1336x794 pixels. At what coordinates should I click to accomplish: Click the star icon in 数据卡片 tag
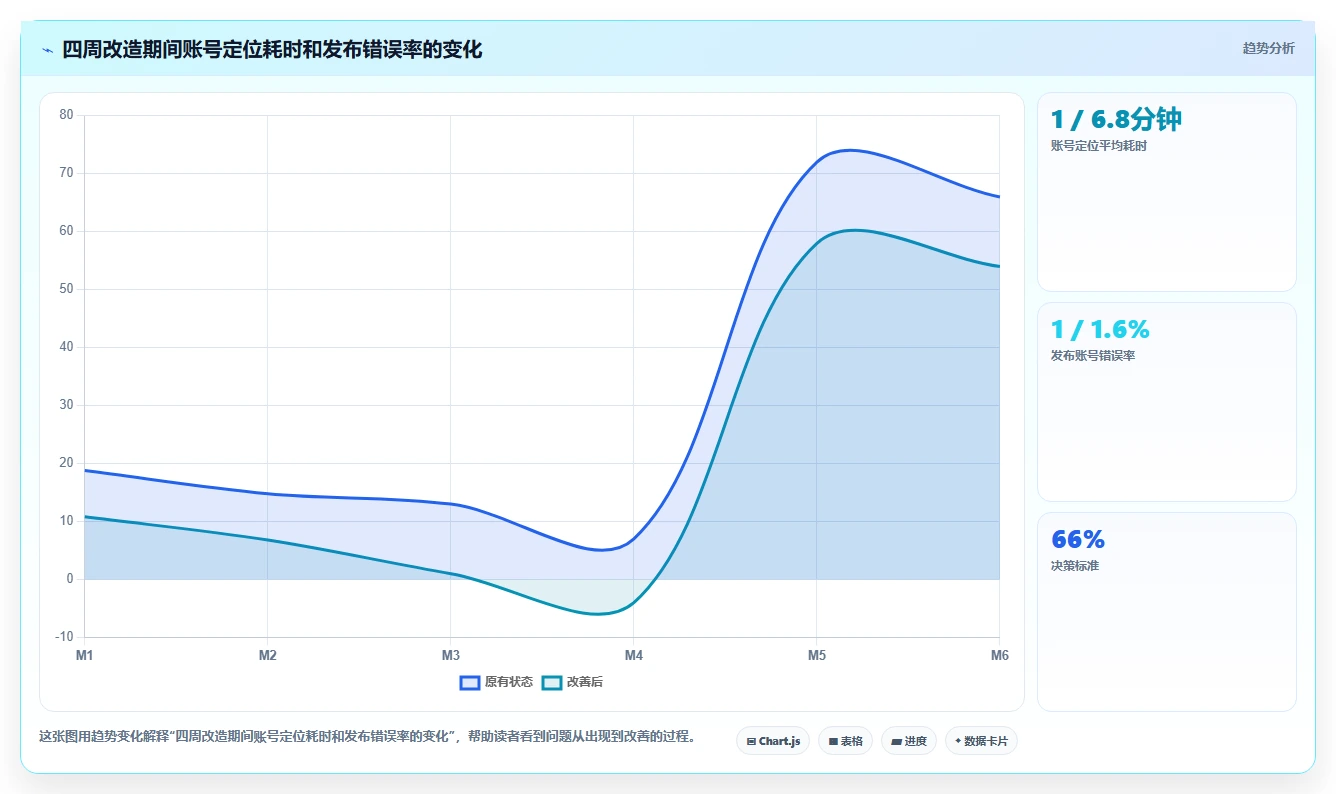pyautogui.click(x=958, y=741)
